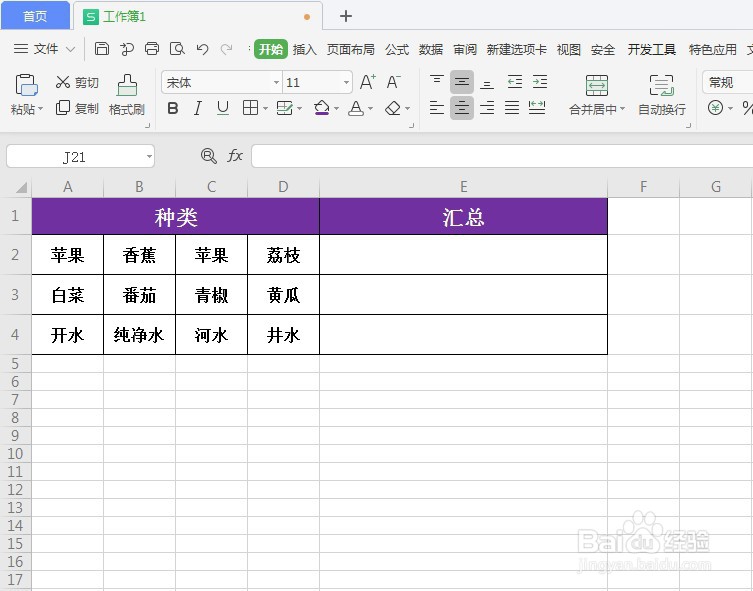The height and width of the screenshot is (591, 753).
Task: Click the formula bar input field
Action: point(502,156)
